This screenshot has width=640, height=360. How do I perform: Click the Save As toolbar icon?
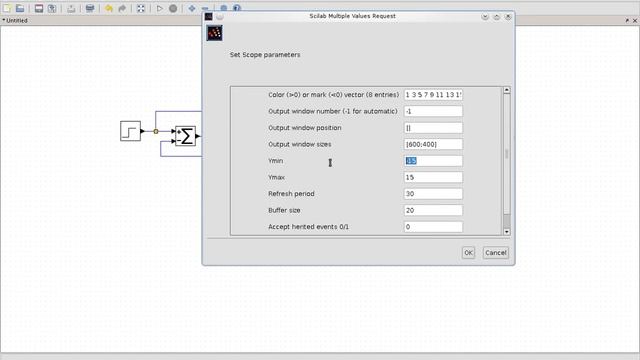click(52, 8)
